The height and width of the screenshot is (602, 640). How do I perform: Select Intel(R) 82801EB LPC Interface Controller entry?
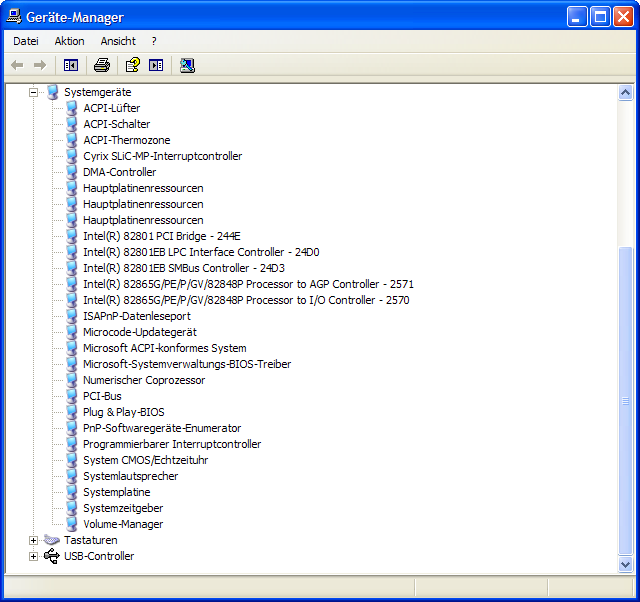point(201,252)
